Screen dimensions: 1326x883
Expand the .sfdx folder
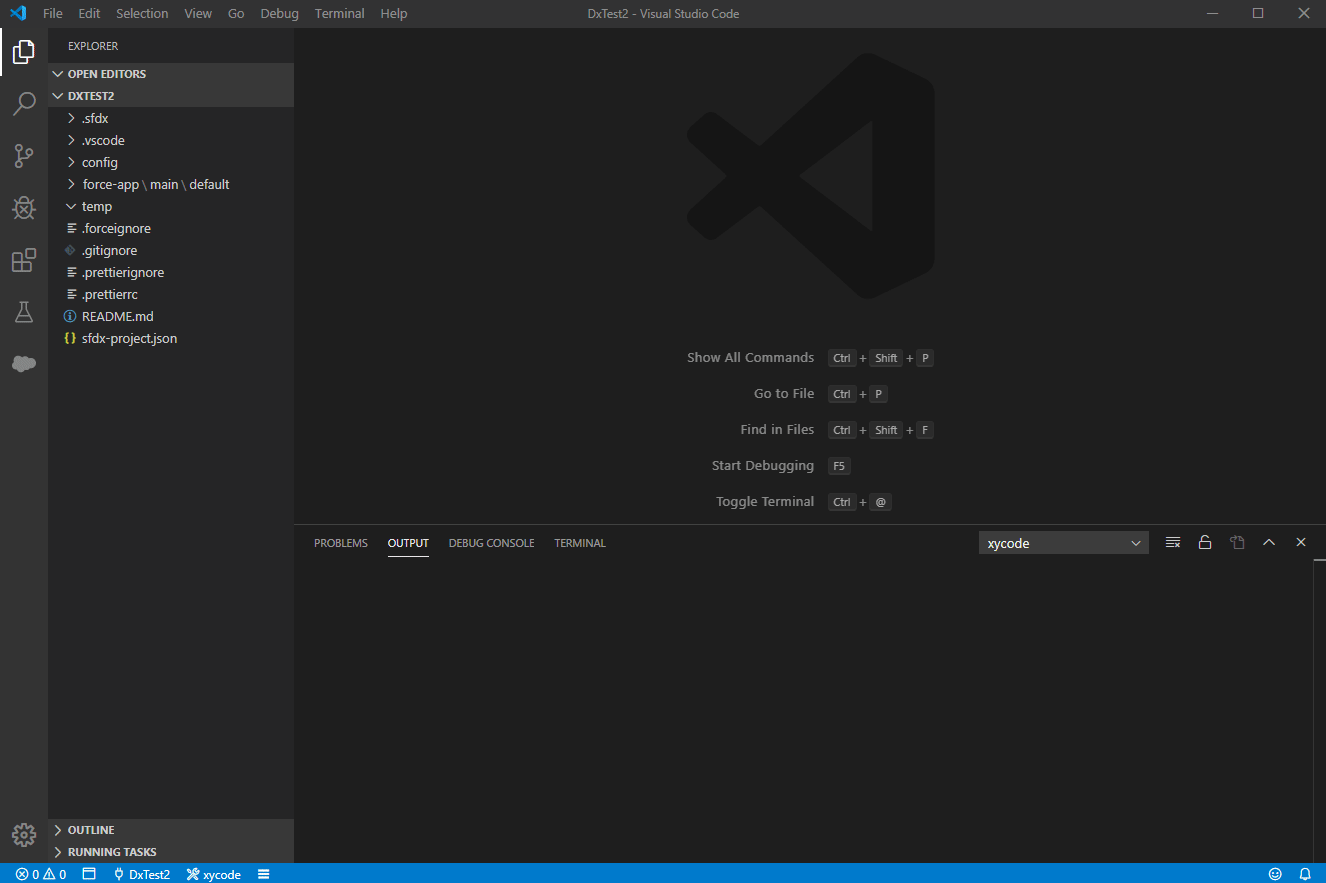click(171, 118)
